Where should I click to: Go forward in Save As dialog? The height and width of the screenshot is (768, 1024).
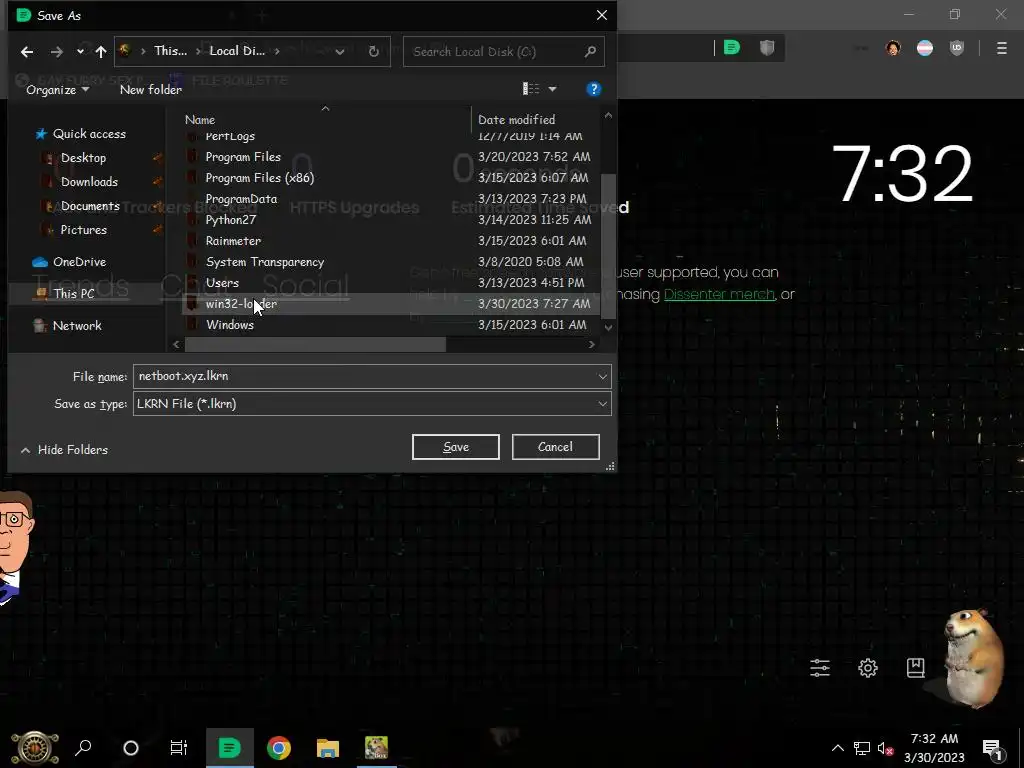[57, 52]
